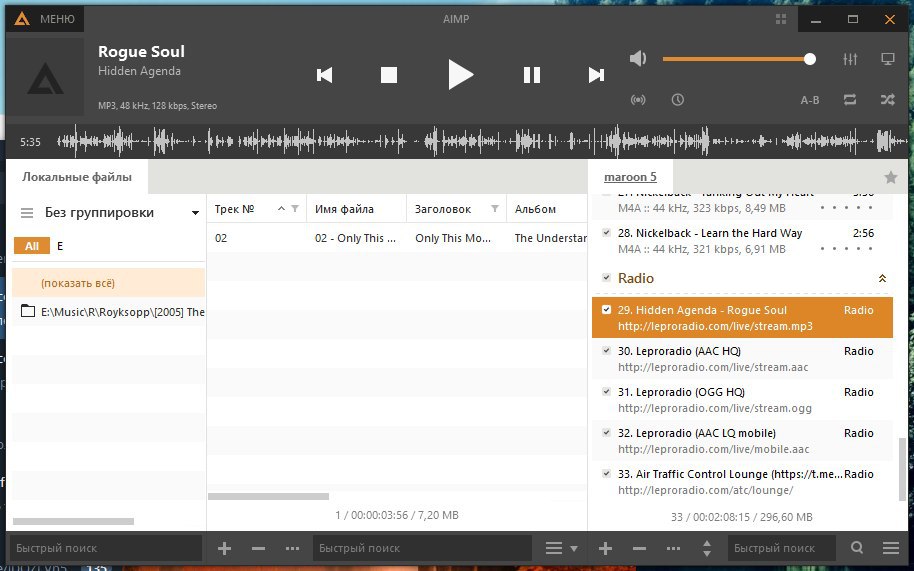Open library more options dots
This screenshot has height=571, width=914.
coord(293,548)
